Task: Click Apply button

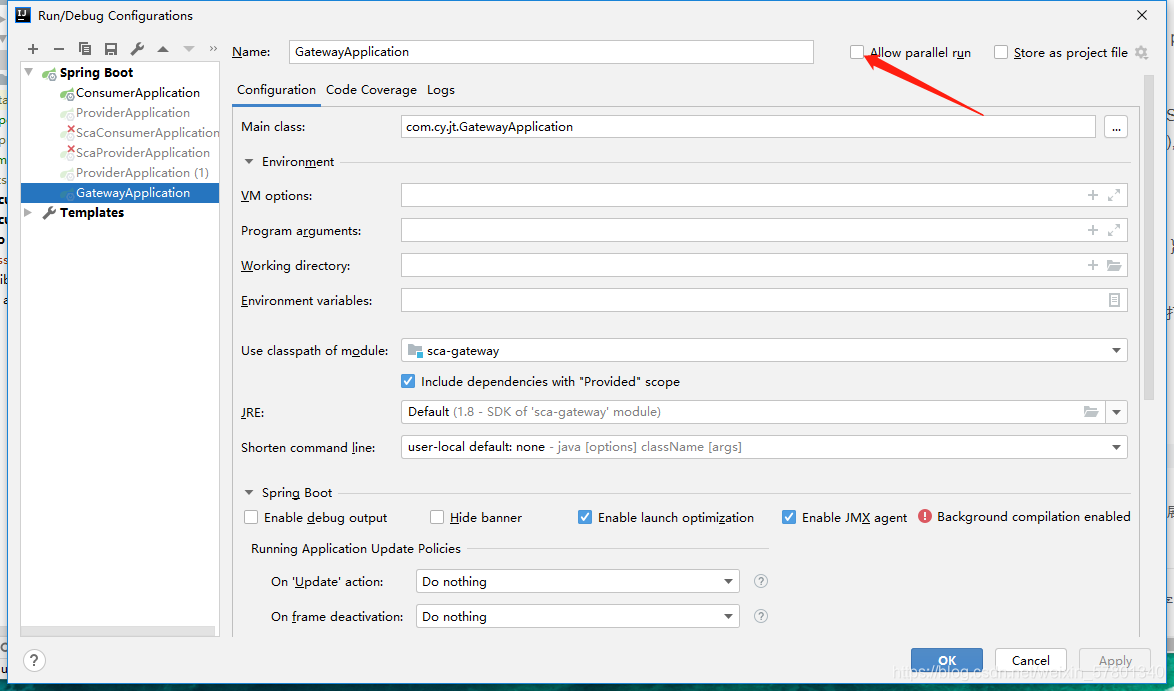Action: click(1115, 660)
